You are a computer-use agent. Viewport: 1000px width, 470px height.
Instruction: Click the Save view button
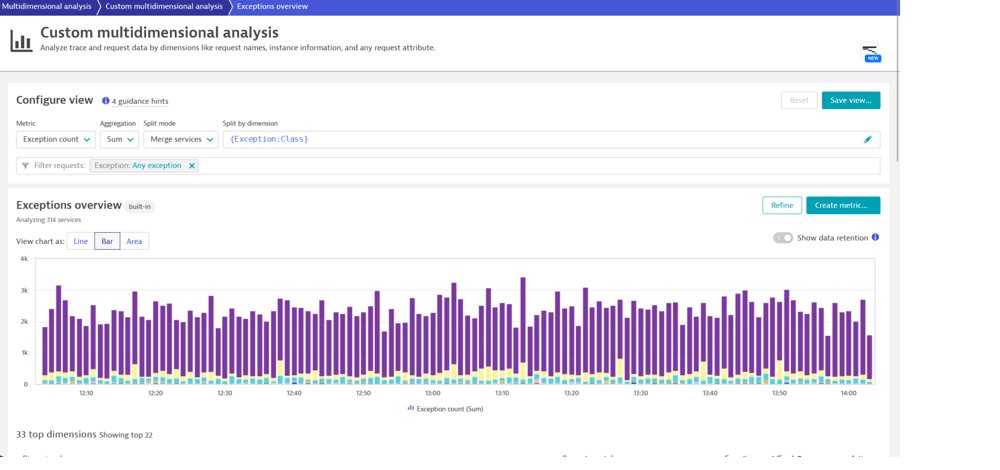pos(851,101)
